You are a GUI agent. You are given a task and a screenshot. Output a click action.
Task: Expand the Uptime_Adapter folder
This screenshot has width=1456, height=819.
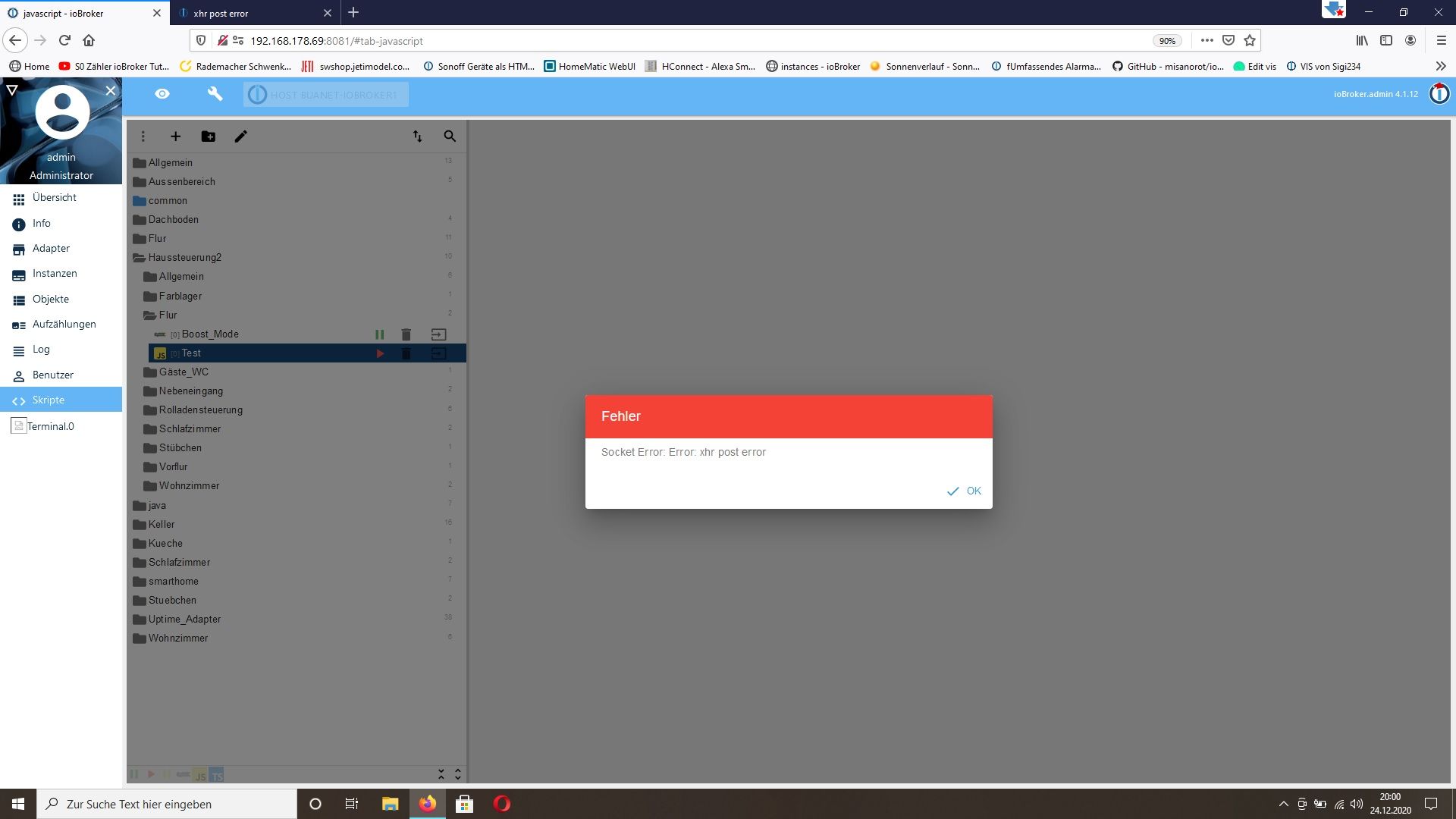click(139, 620)
